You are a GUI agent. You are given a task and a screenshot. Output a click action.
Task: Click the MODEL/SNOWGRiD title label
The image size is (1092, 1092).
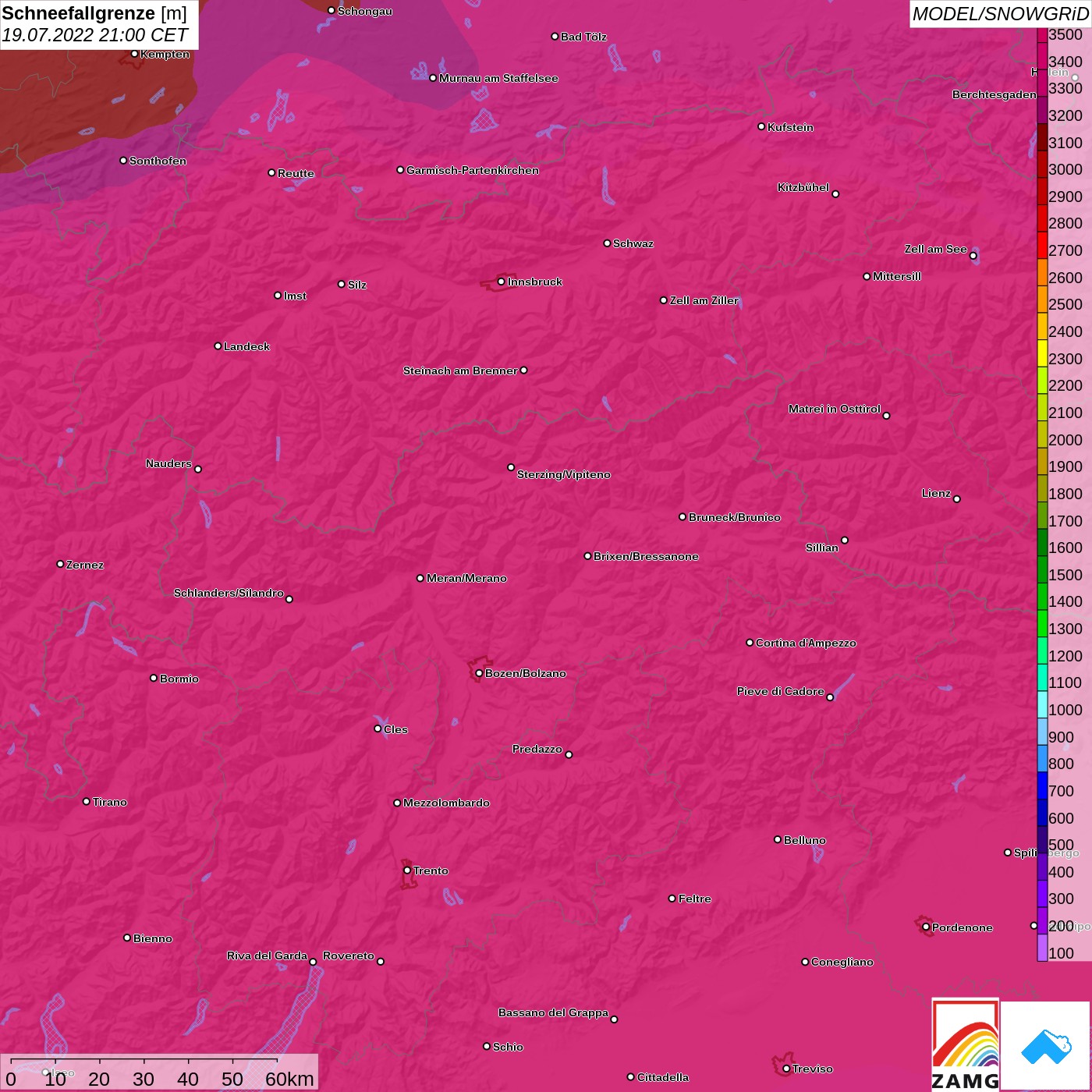click(x=1000, y=14)
